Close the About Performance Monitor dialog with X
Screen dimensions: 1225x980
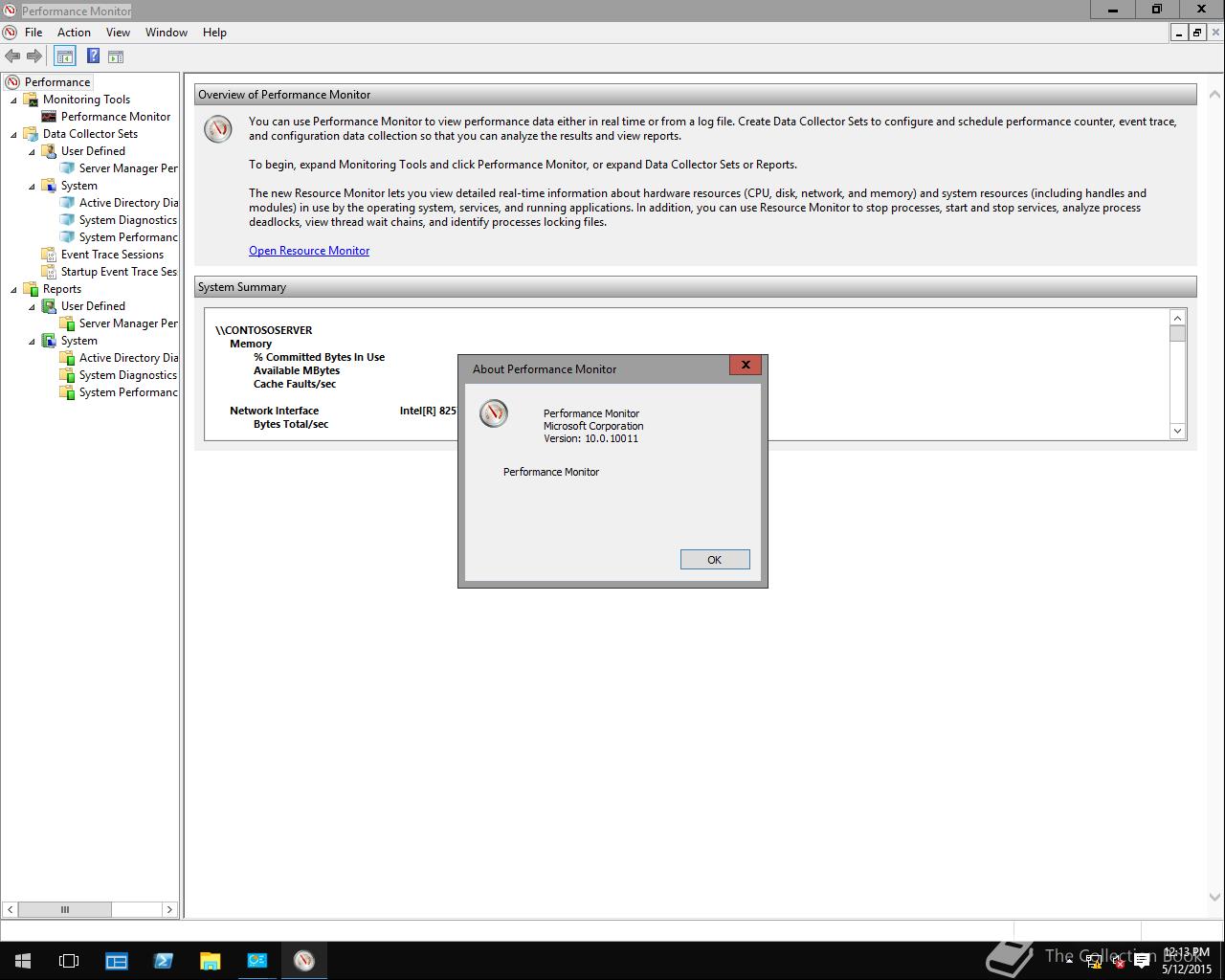746,365
